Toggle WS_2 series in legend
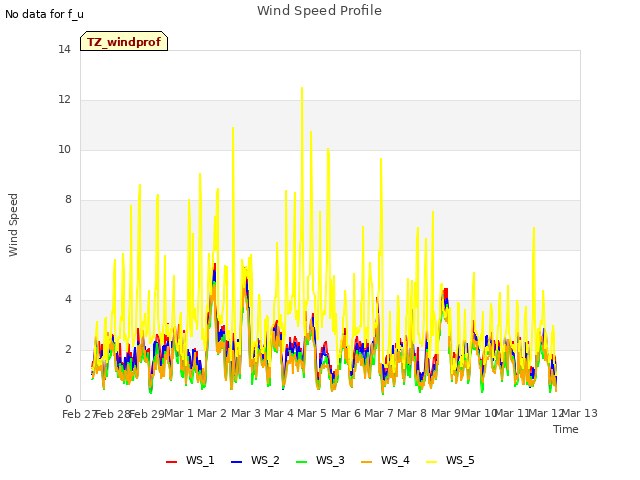The image size is (640, 480). coord(255,460)
